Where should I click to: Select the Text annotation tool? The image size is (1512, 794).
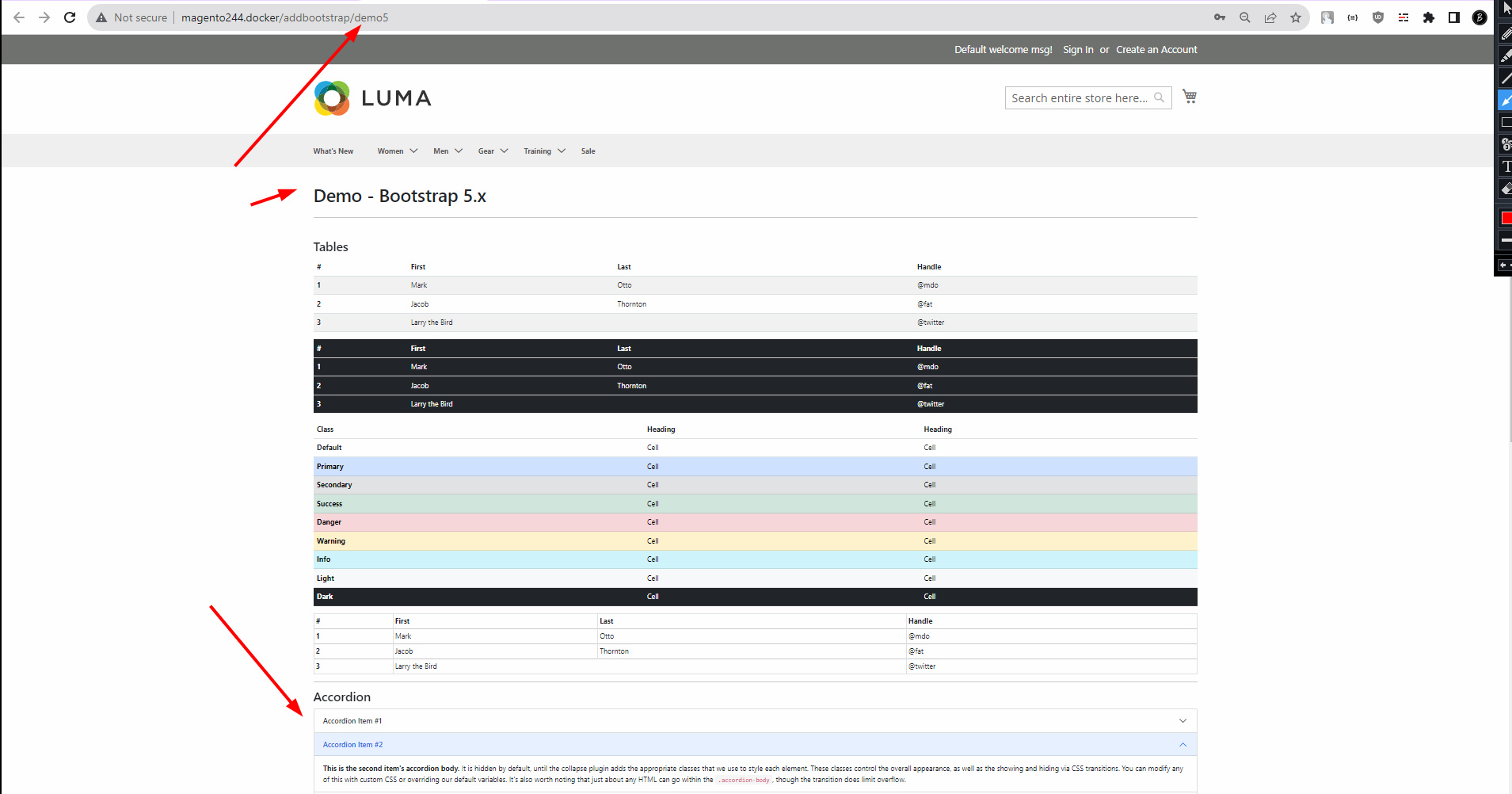pos(1506,166)
